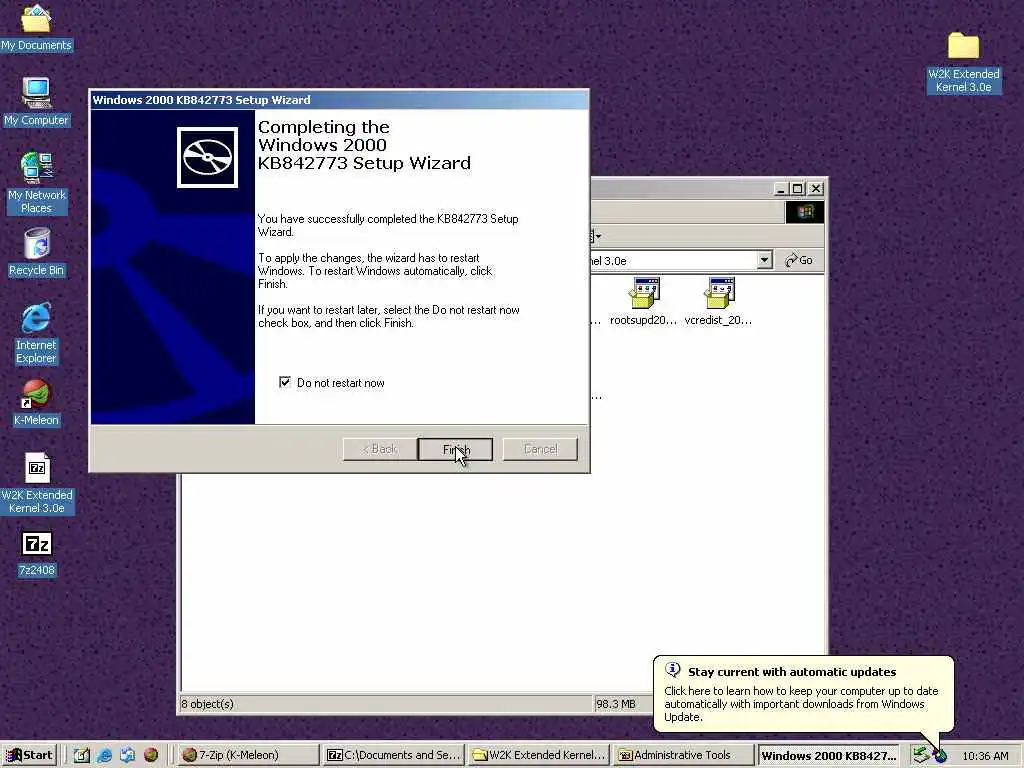This screenshot has width=1024, height=768.
Task: Launch Internet Explorer from quick launch
Action: 104,755
